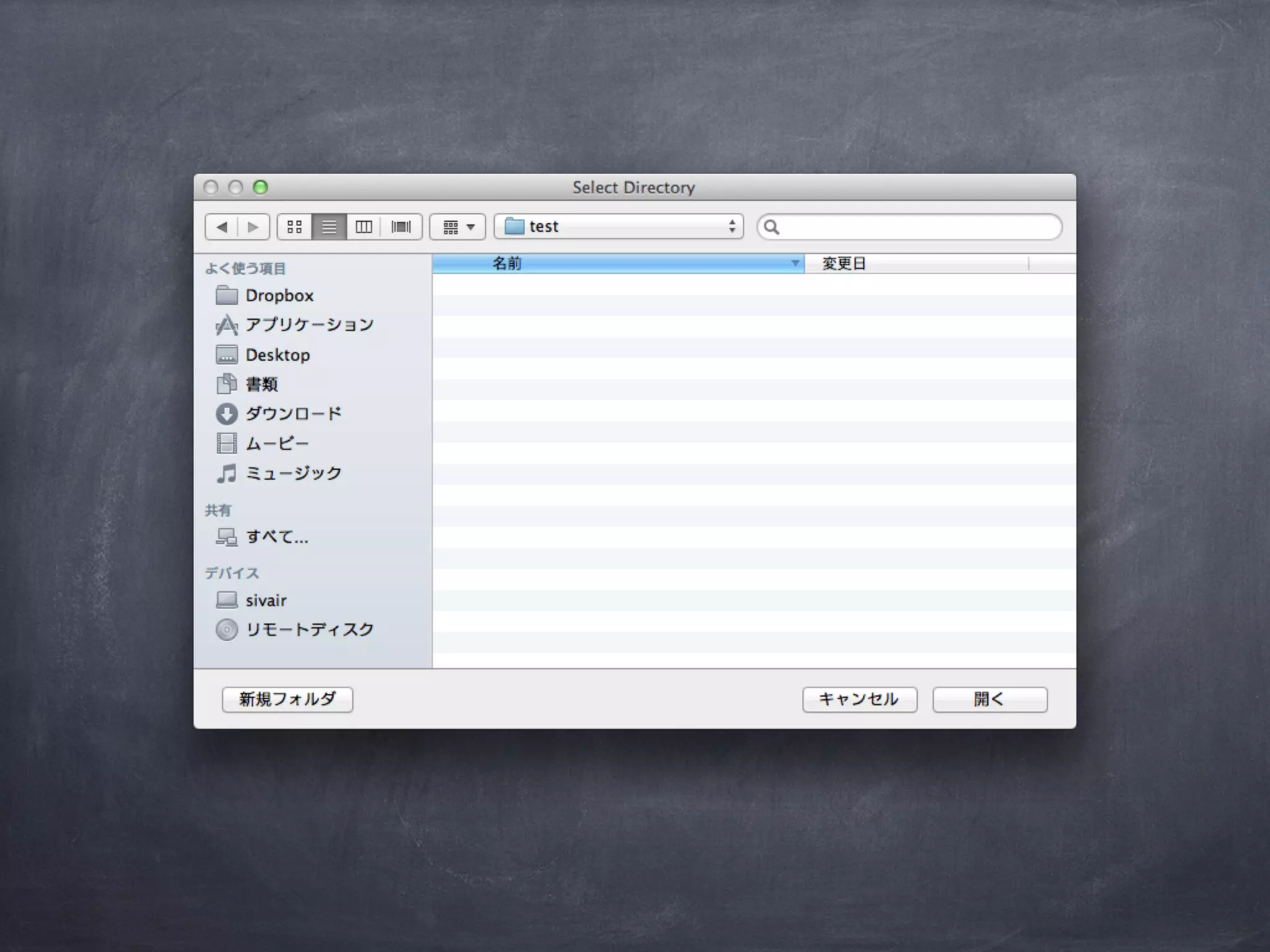Go to ダウンロード folder in sidebar
Viewport: 1270px width, 952px height.
293,413
